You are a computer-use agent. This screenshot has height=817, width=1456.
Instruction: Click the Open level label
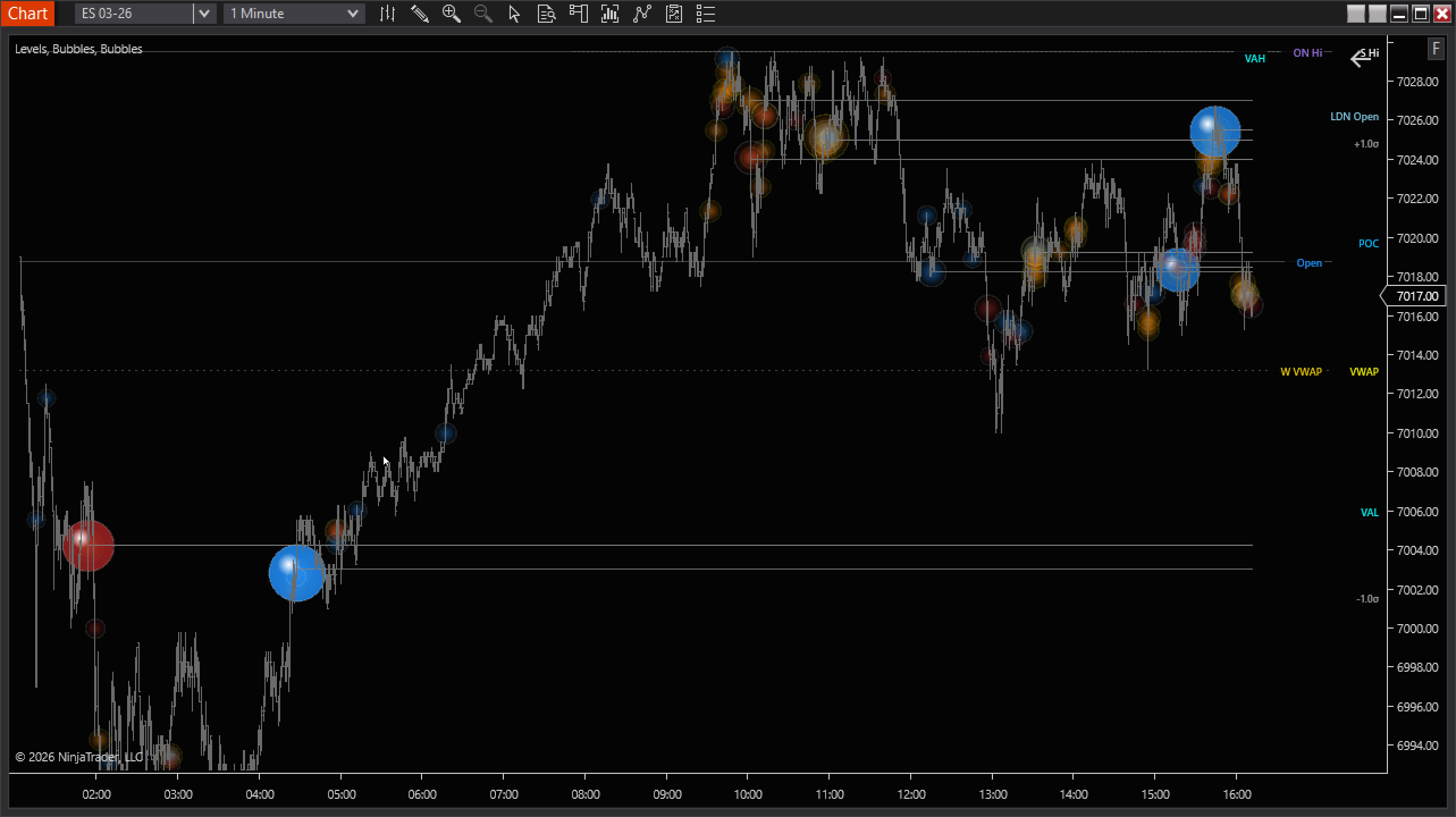(x=1309, y=263)
